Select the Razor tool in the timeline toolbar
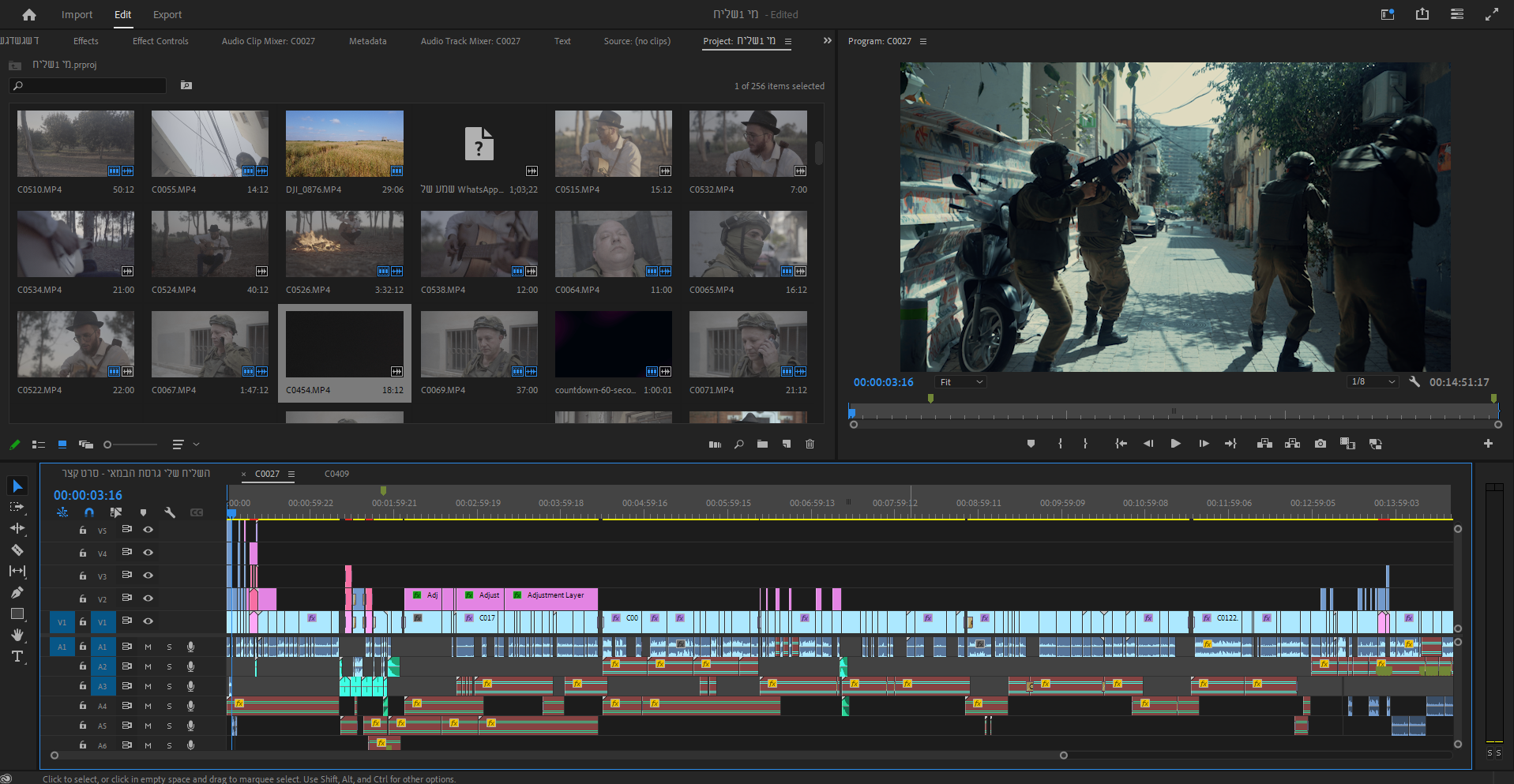The height and width of the screenshot is (784, 1514). [17, 550]
